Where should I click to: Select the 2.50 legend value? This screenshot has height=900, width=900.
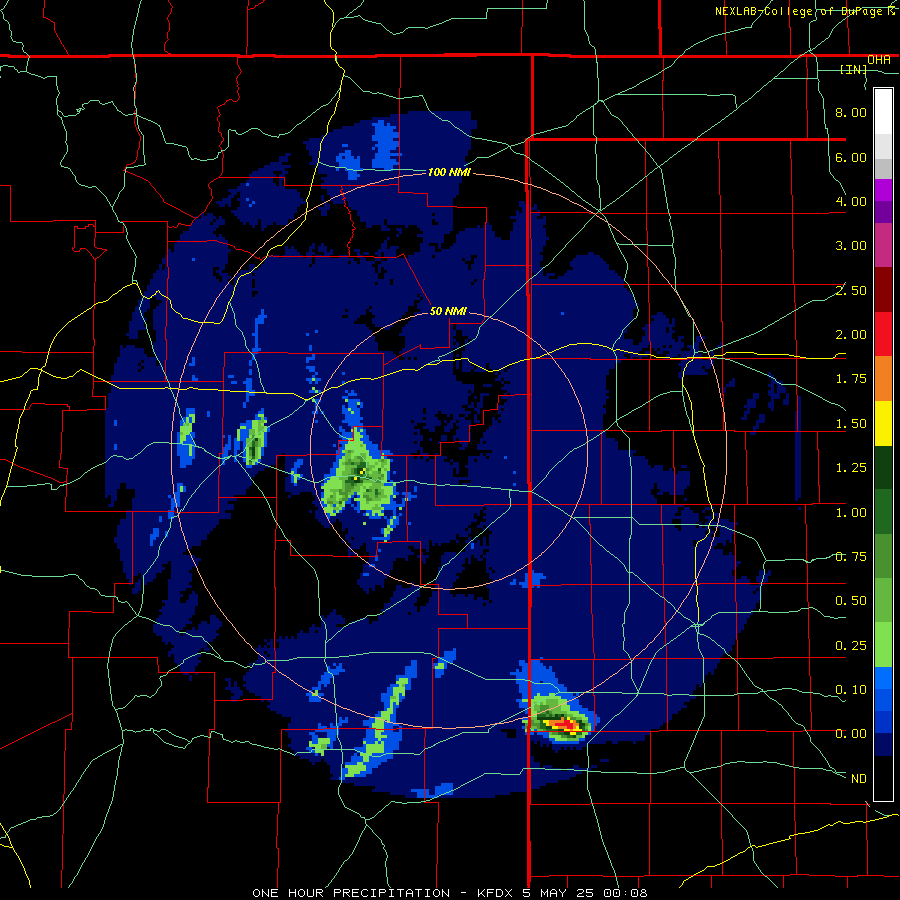851,290
